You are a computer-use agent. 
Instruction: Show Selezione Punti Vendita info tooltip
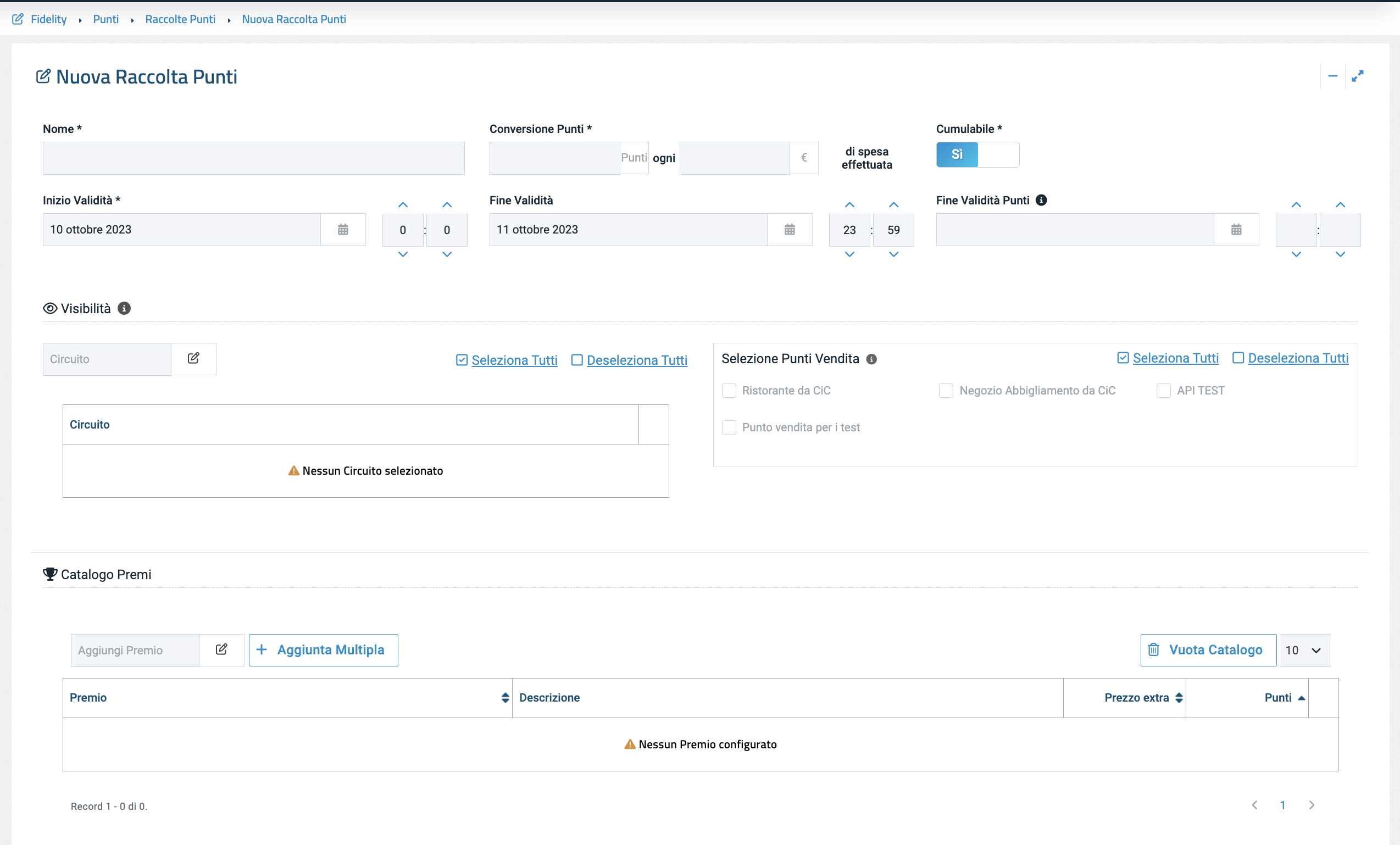[x=871, y=359]
